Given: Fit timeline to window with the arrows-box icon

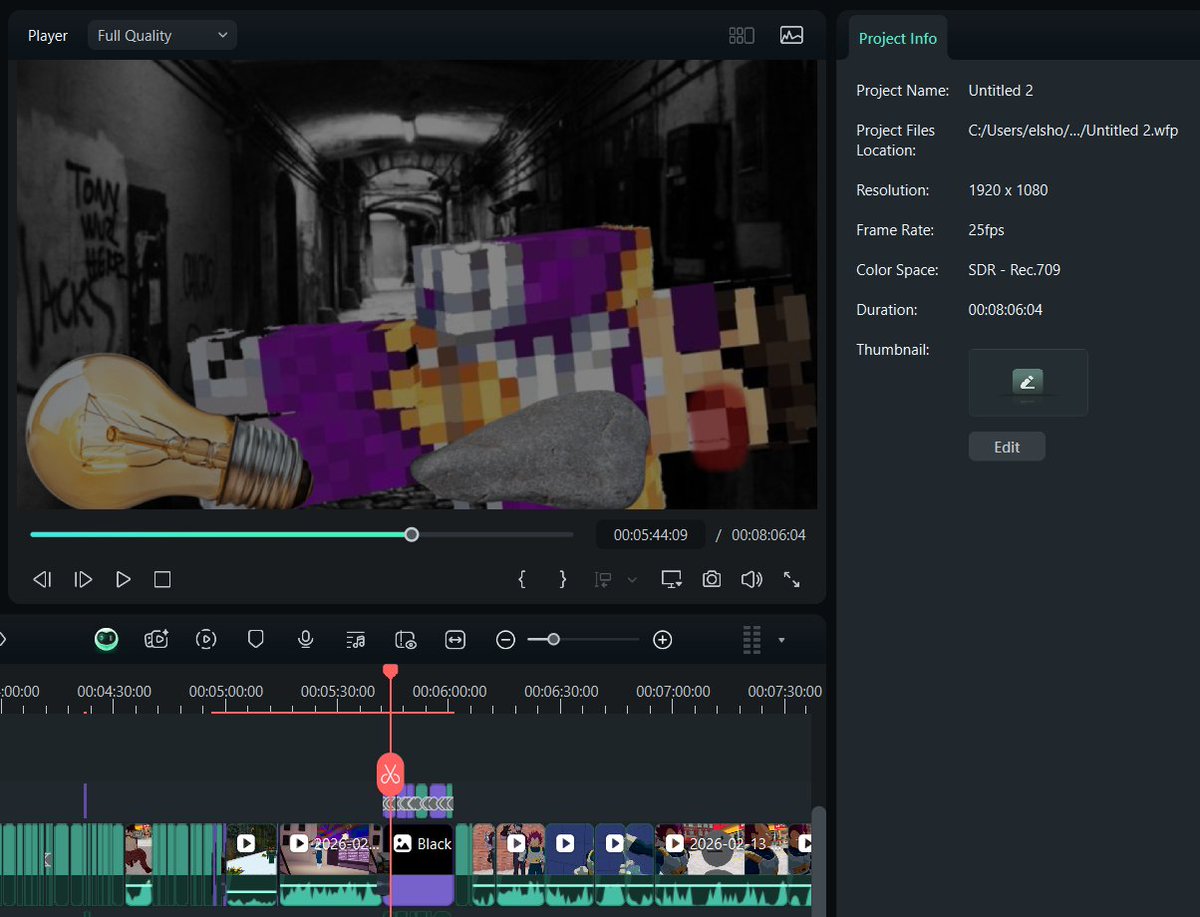Looking at the screenshot, I should point(456,640).
